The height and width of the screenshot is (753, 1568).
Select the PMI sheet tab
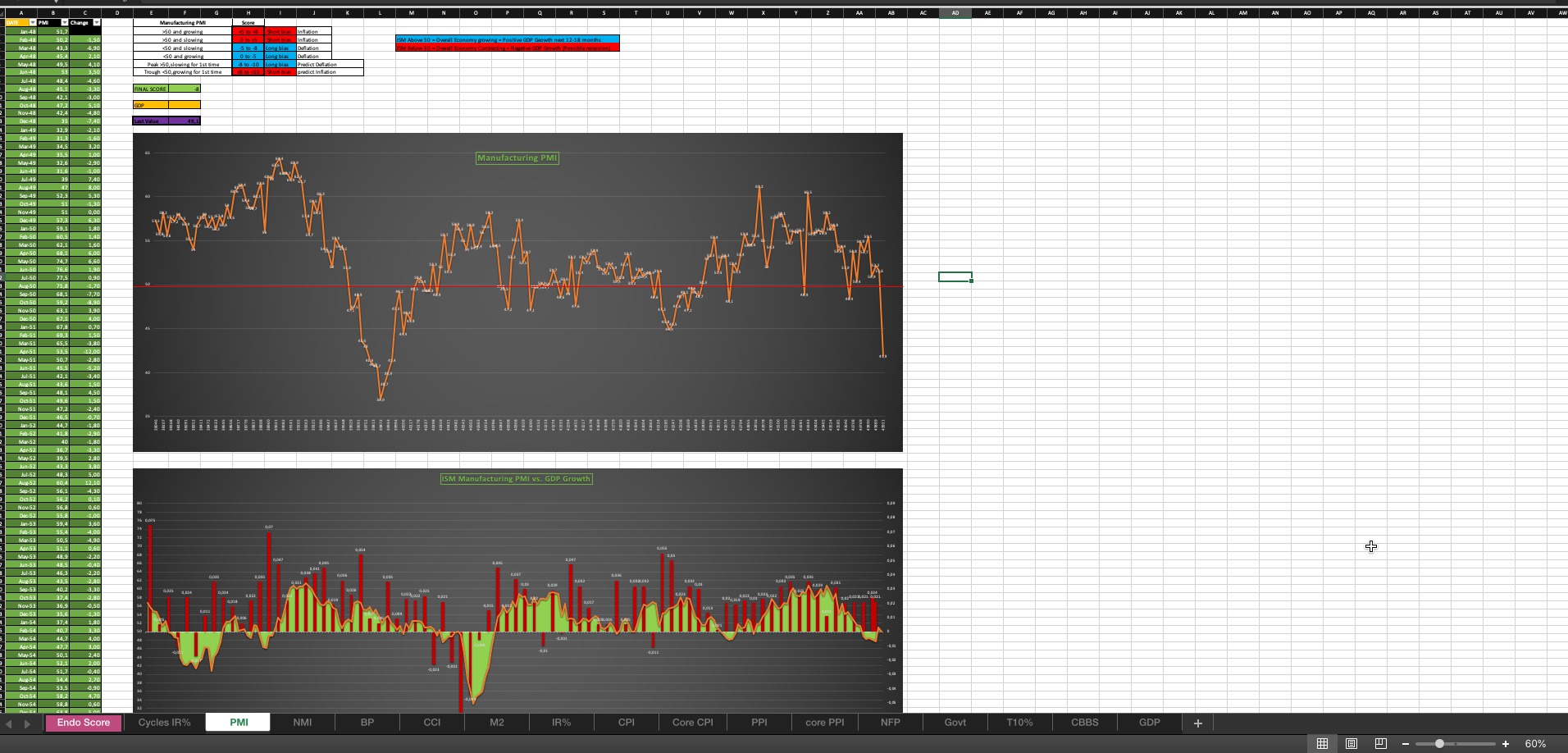[239, 723]
